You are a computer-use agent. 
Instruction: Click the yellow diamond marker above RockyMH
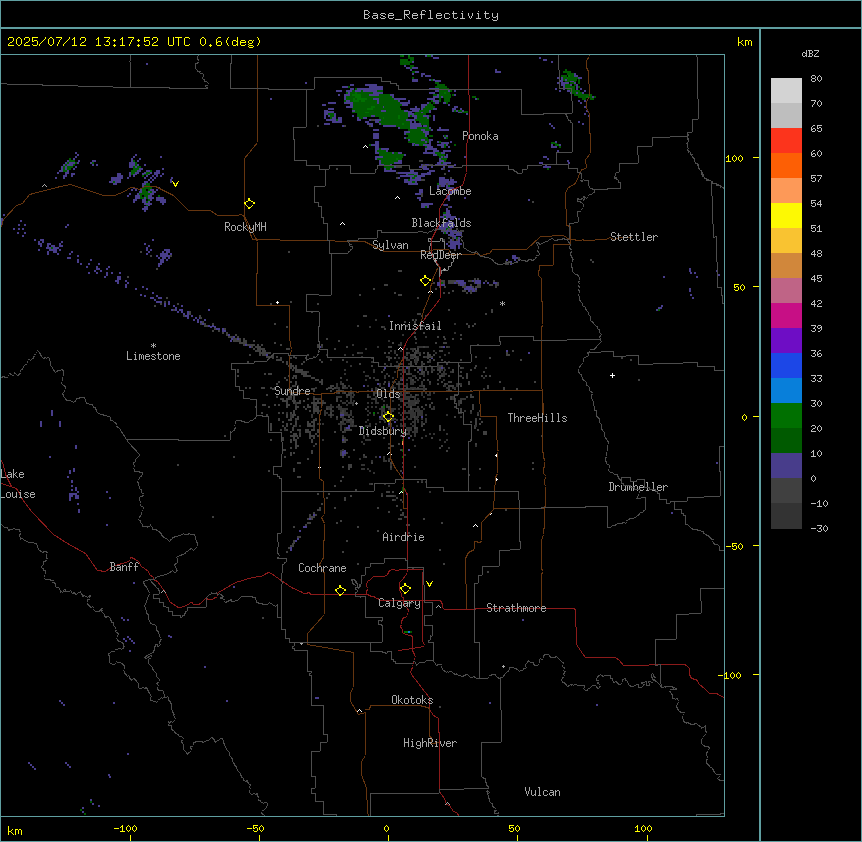(250, 204)
